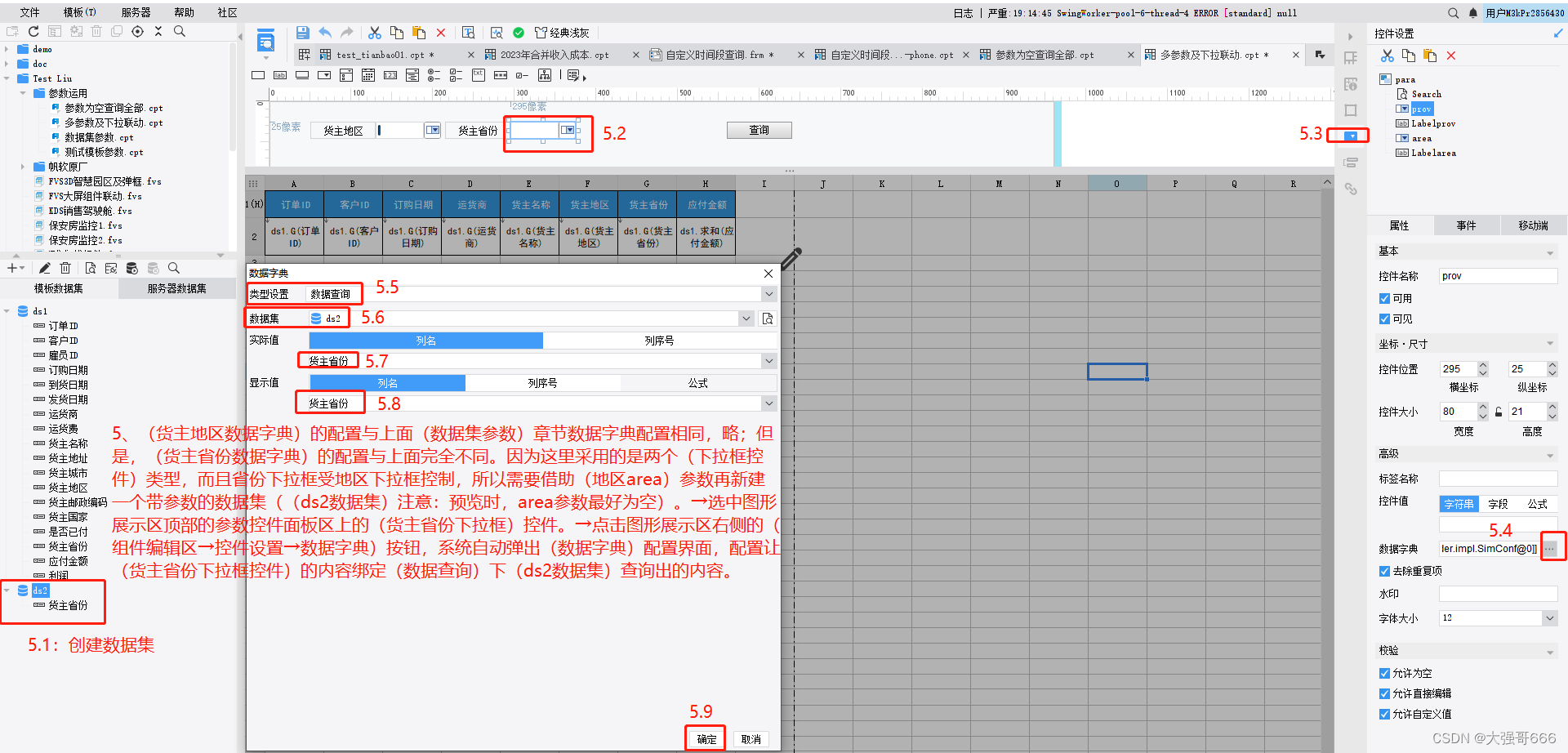The image size is (1568, 753).
Task: Toggle the 去除重复项 checkbox
Action: point(1384,571)
